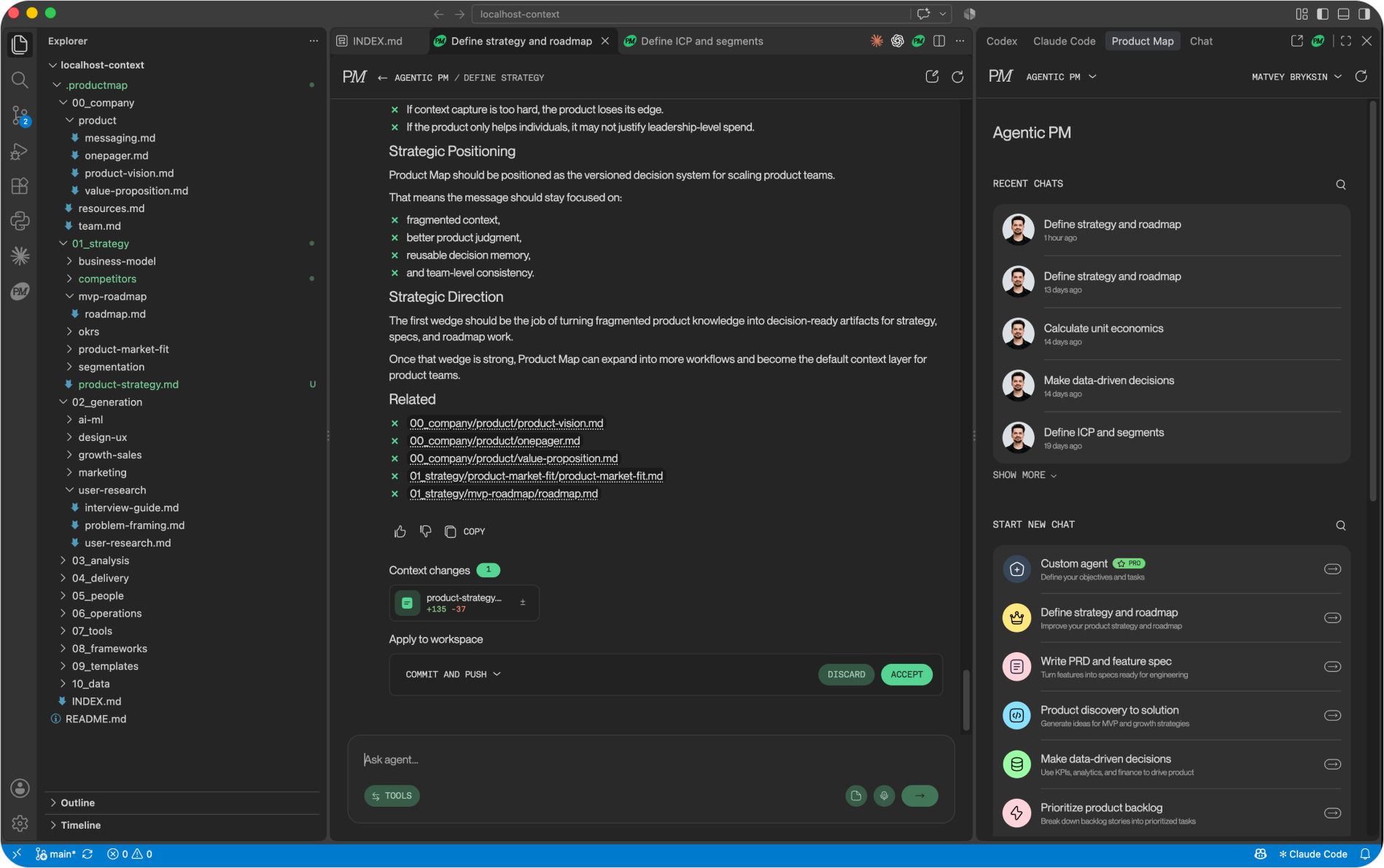1384x868 pixels.
Task: Discard the context changes
Action: click(x=846, y=674)
